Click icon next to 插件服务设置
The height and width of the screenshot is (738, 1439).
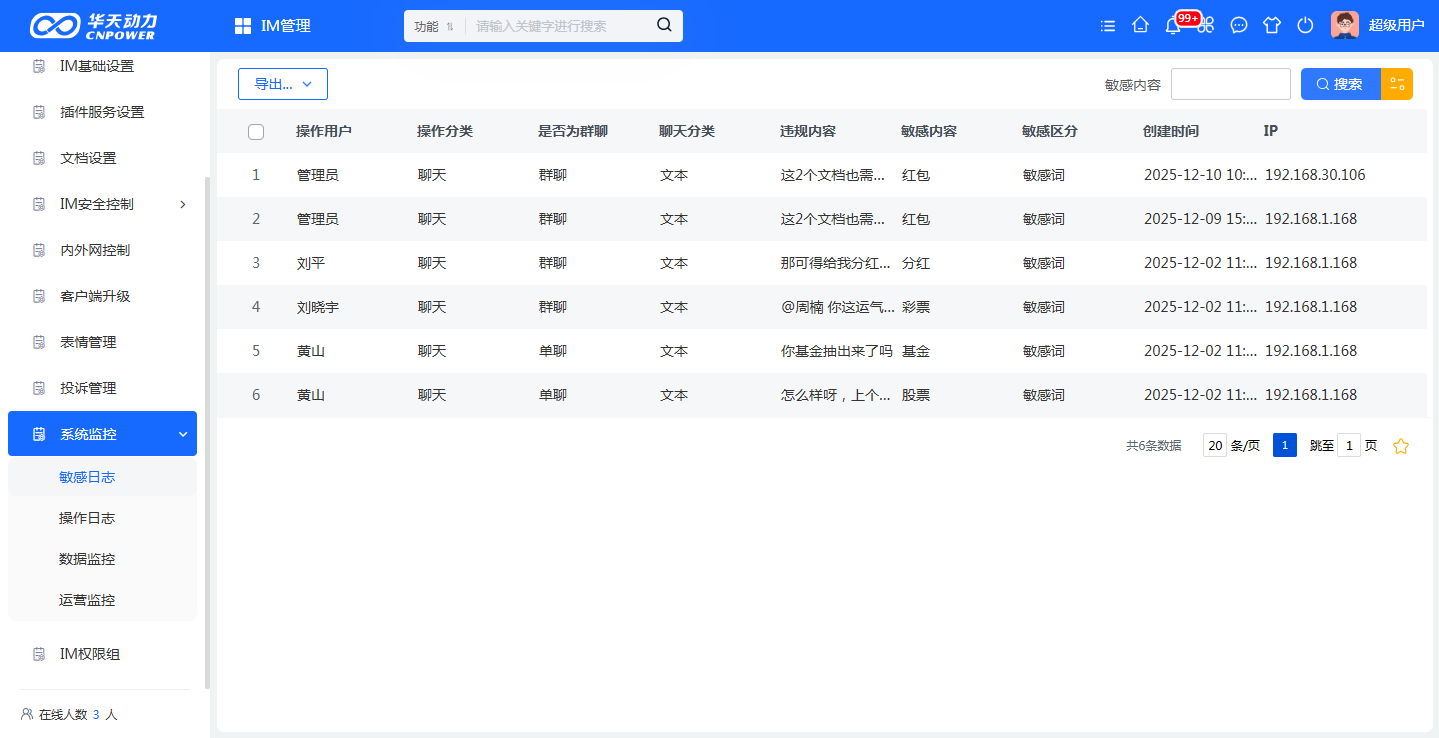(39, 112)
